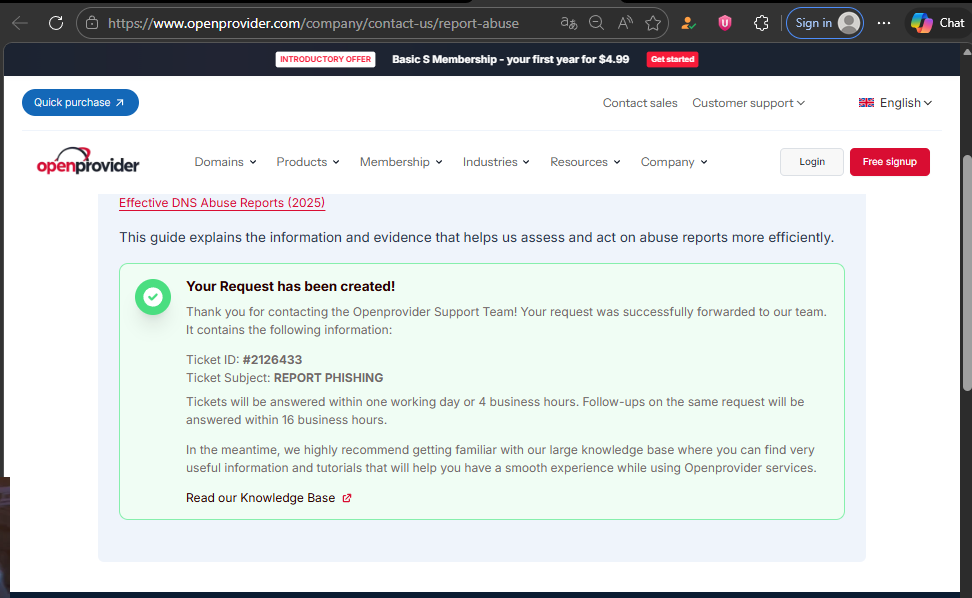Click the Basic S Membership banner text
Image resolution: width=972 pixels, height=598 pixels.
pos(510,59)
